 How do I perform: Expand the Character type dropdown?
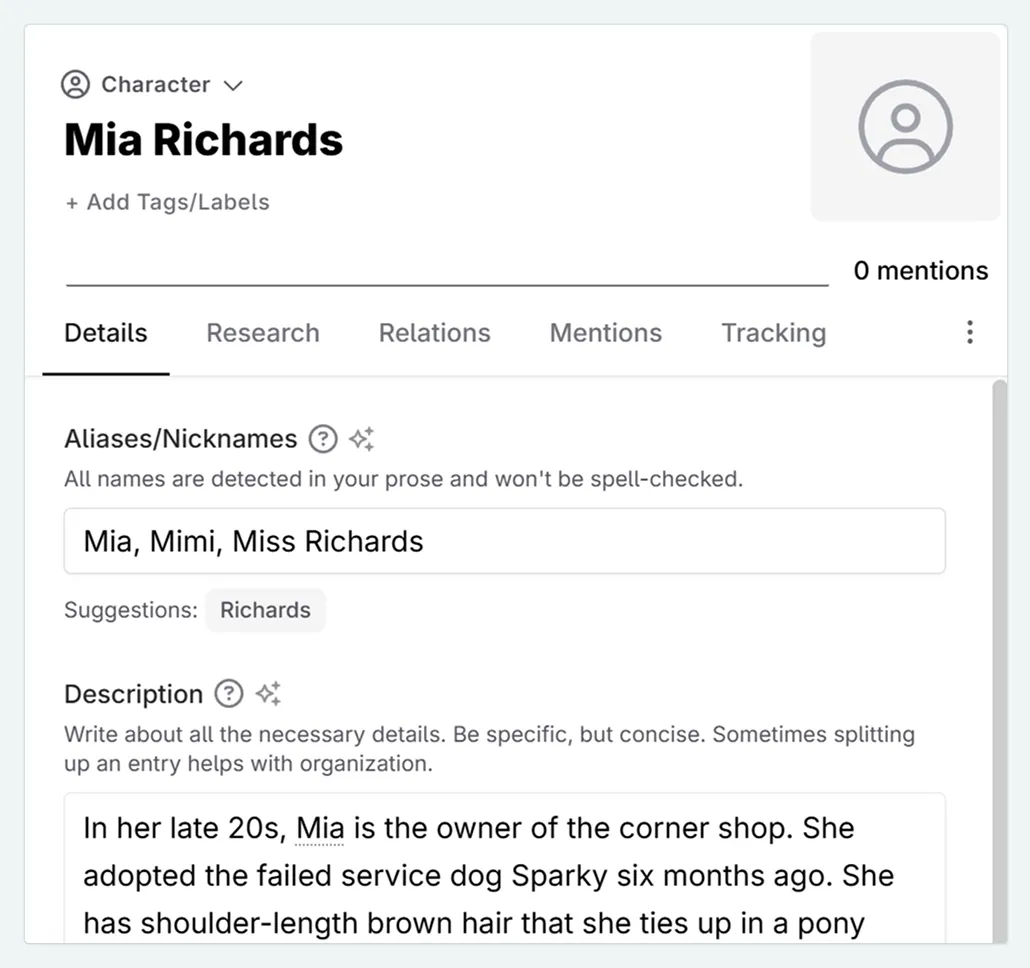(233, 85)
